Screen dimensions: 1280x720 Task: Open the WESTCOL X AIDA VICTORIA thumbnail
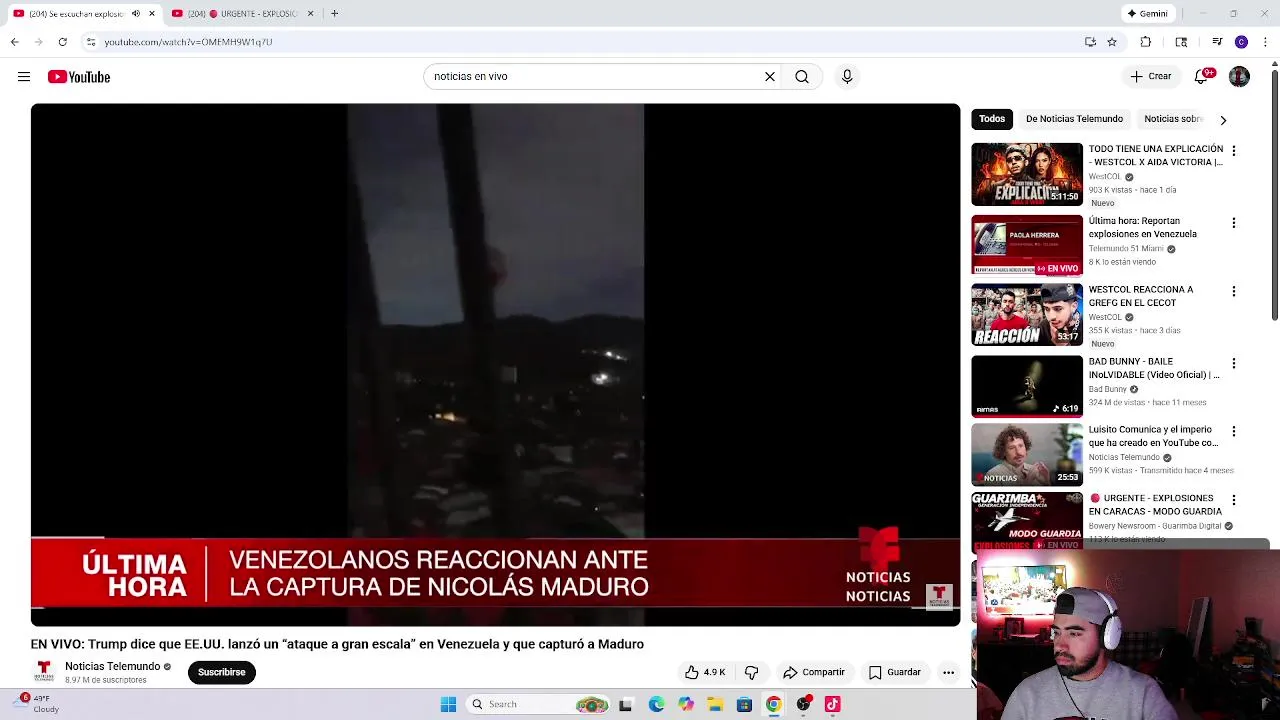coord(1027,174)
